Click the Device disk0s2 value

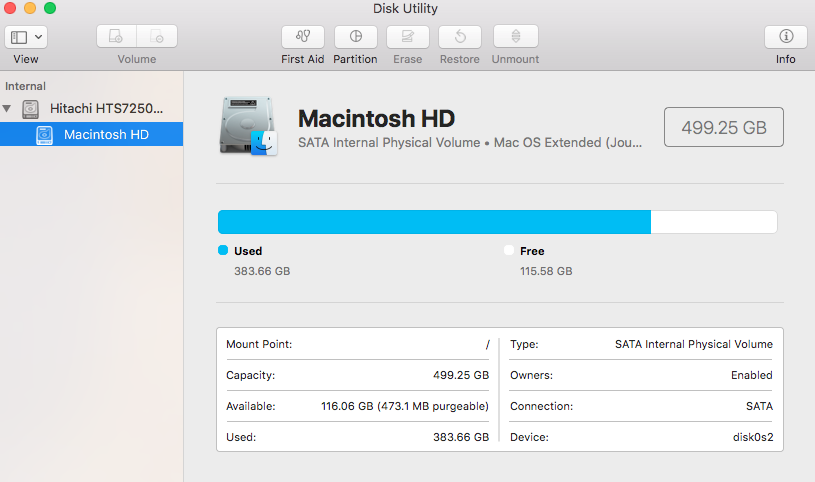coord(753,437)
